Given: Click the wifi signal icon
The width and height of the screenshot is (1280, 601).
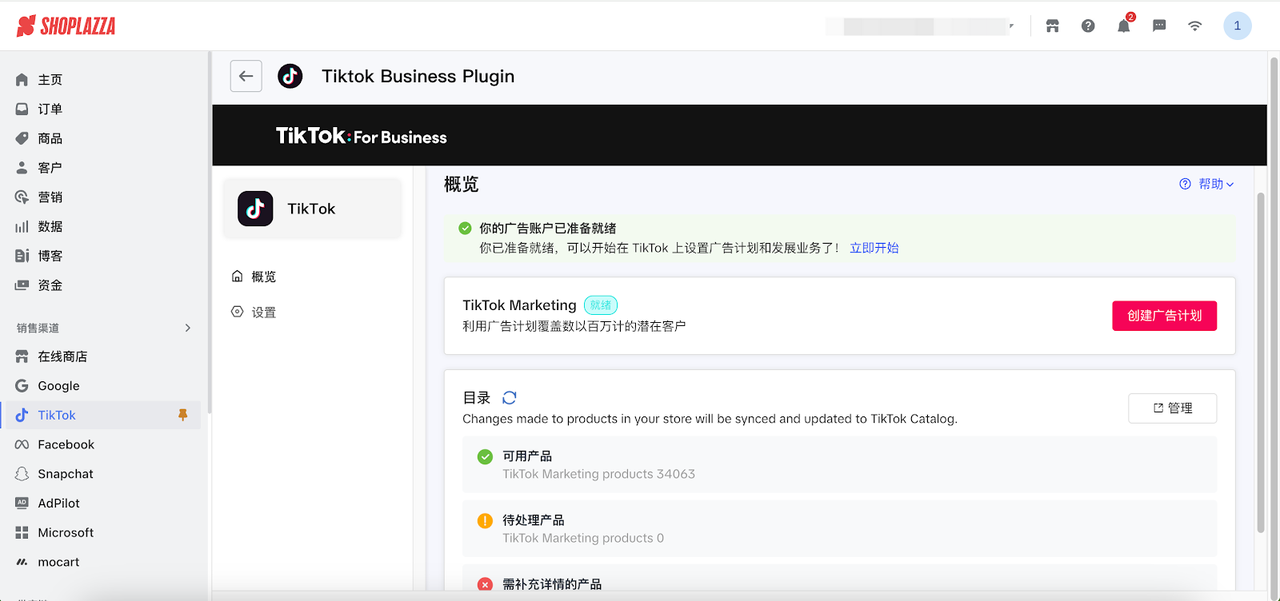Looking at the screenshot, I should pyautogui.click(x=1195, y=26).
